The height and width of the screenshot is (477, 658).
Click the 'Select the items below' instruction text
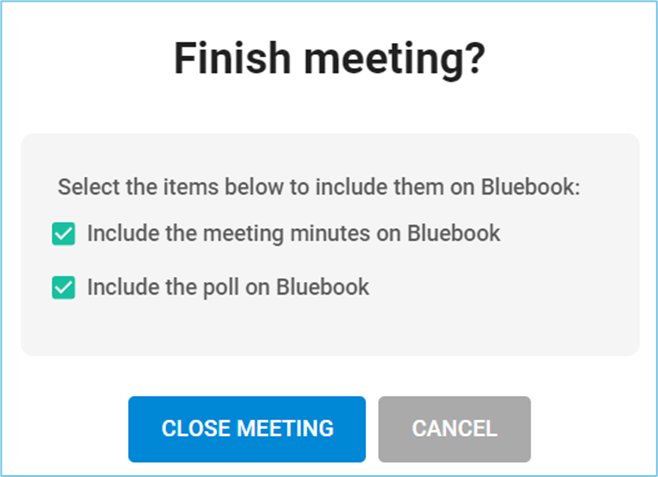tap(318, 187)
